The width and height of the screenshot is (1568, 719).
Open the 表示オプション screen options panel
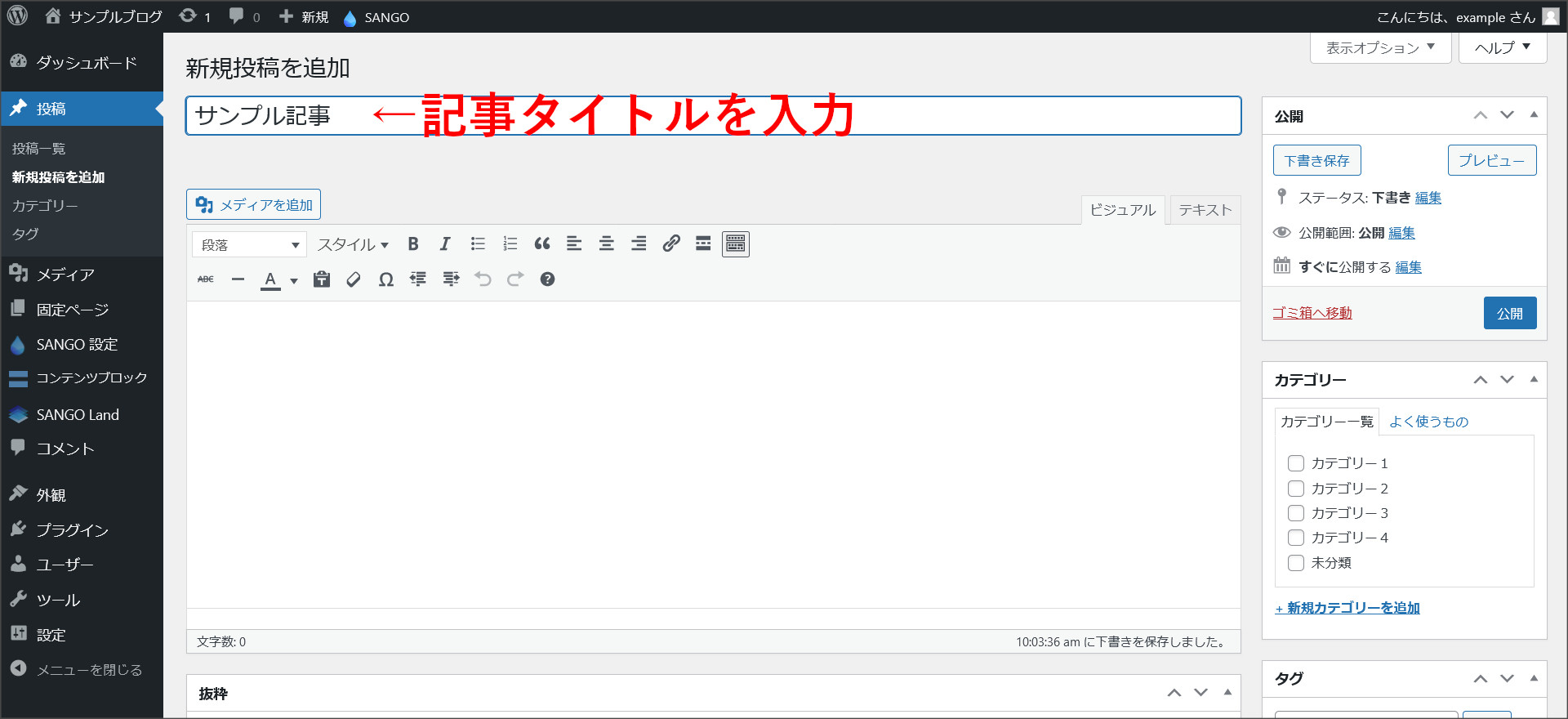pos(1380,48)
